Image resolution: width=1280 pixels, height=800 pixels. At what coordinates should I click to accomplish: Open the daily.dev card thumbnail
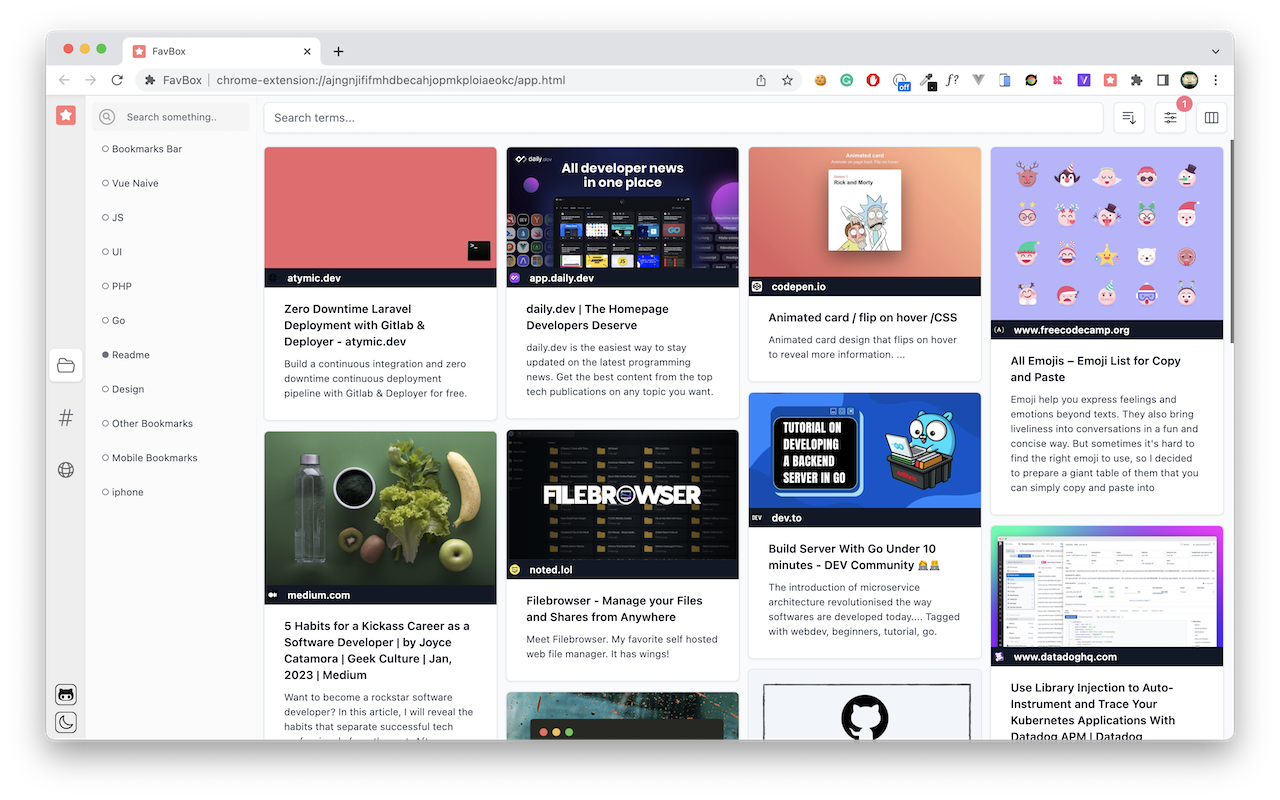[x=622, y=208]
